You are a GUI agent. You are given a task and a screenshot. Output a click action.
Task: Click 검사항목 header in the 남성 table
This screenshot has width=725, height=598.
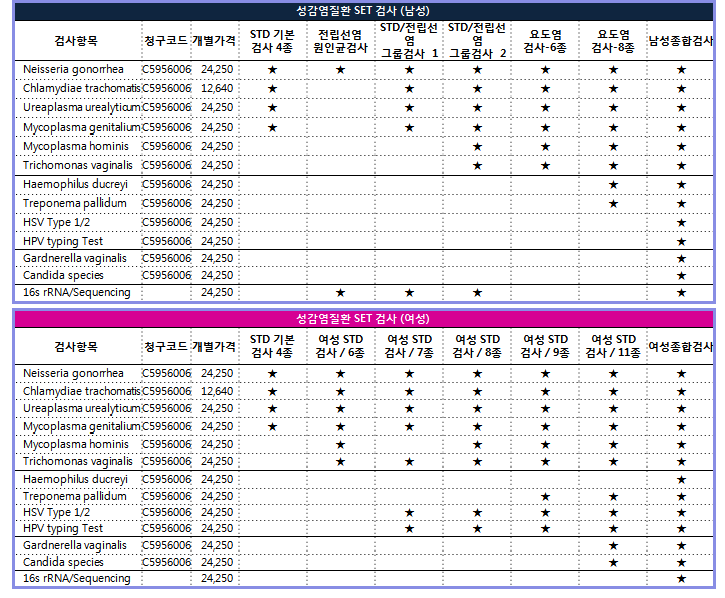[x=76, y=41]
